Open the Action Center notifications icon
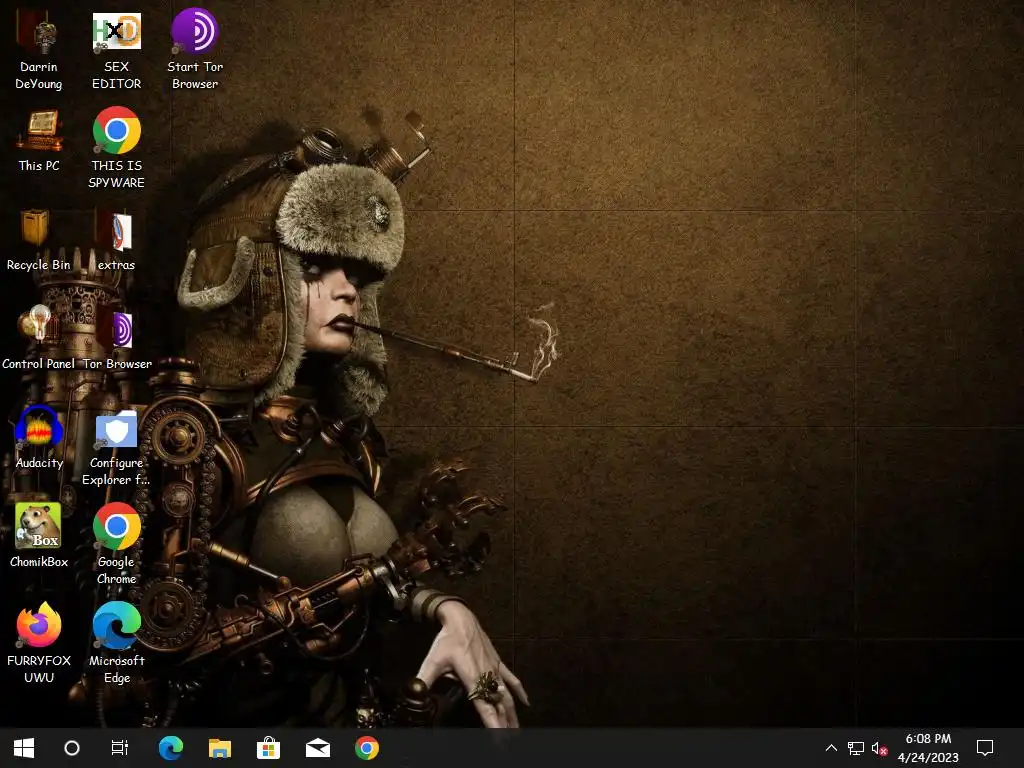The height and width of the screenshot is (768, 1024). point(985,748)
